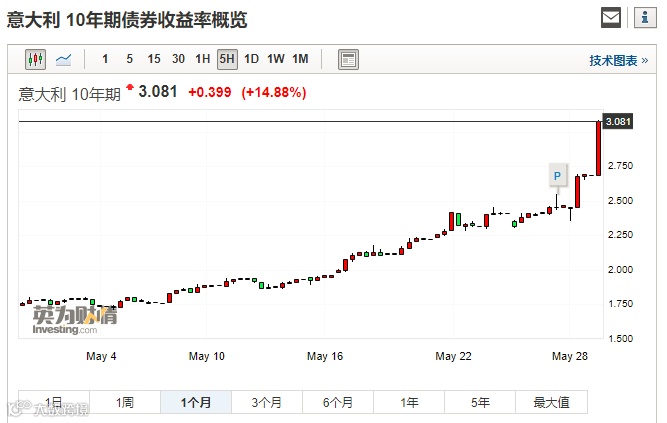Select the 1W interval

pyautogui.click(x=276, y=59)
